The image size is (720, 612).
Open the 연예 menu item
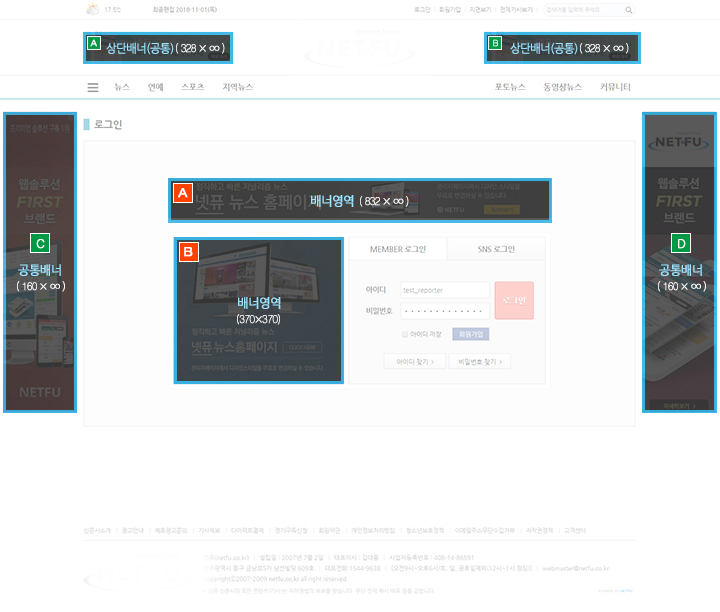click(x=155, y=88)
